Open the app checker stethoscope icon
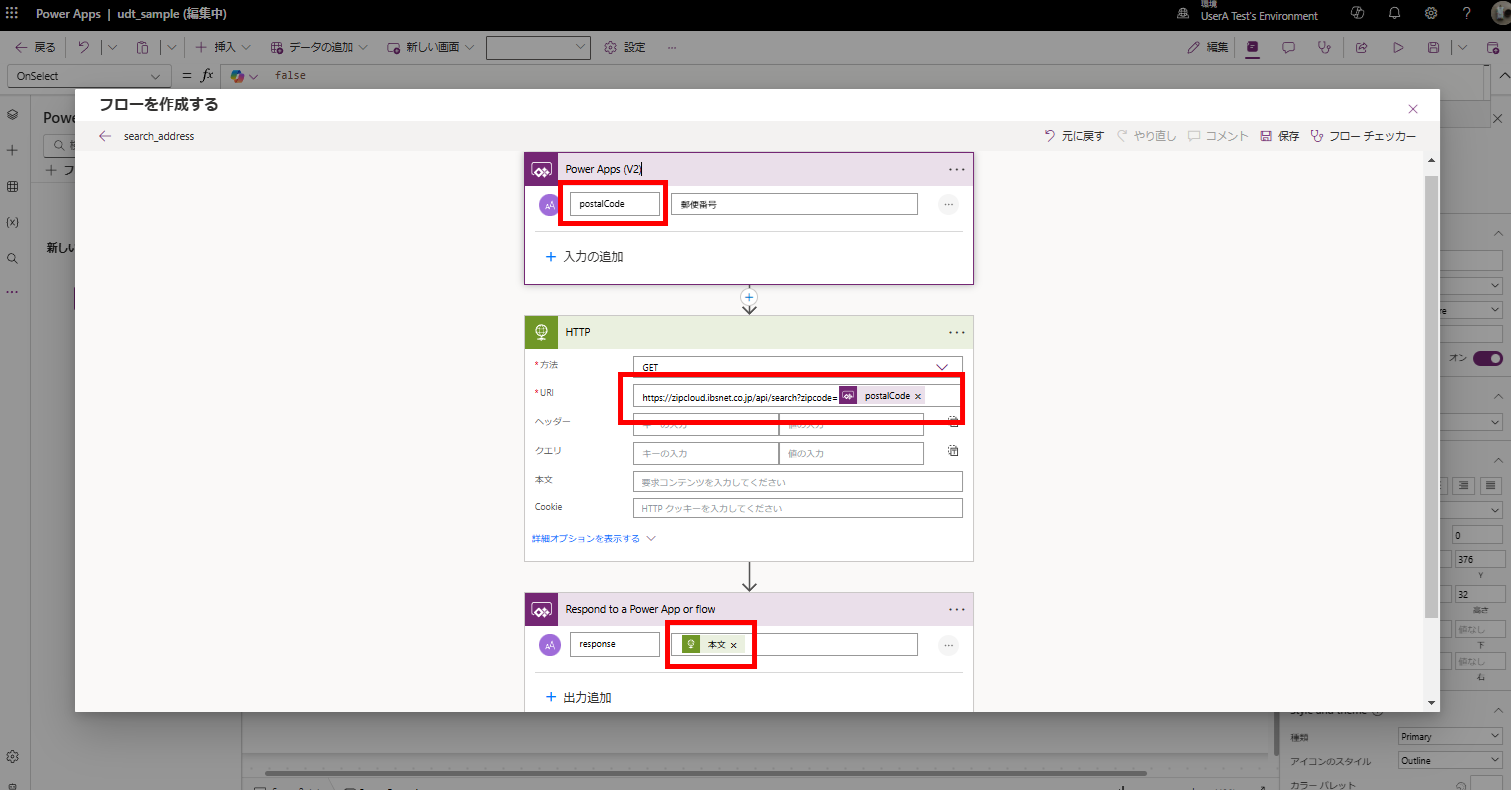The image size is (1511, 790). point(1324,46)
